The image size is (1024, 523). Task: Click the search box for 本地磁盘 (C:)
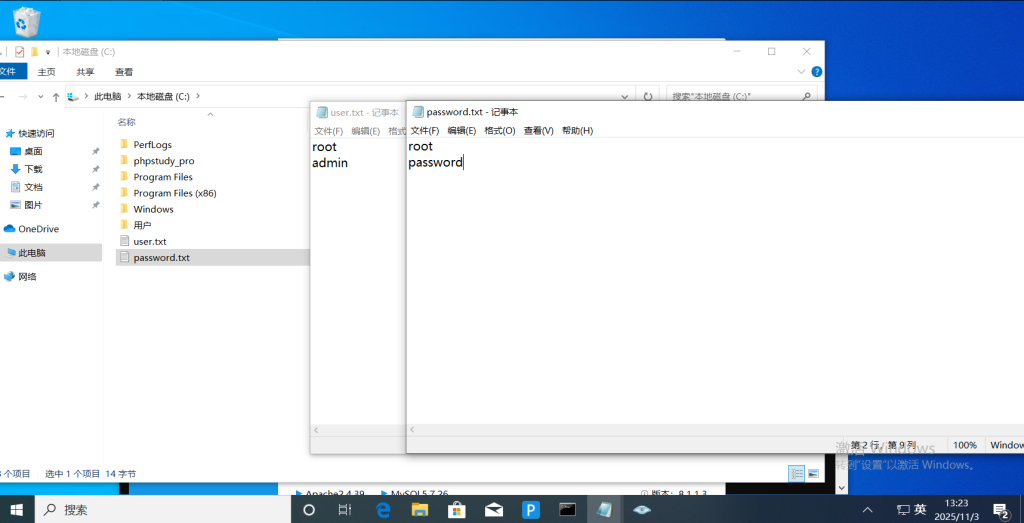coord(735,97)
